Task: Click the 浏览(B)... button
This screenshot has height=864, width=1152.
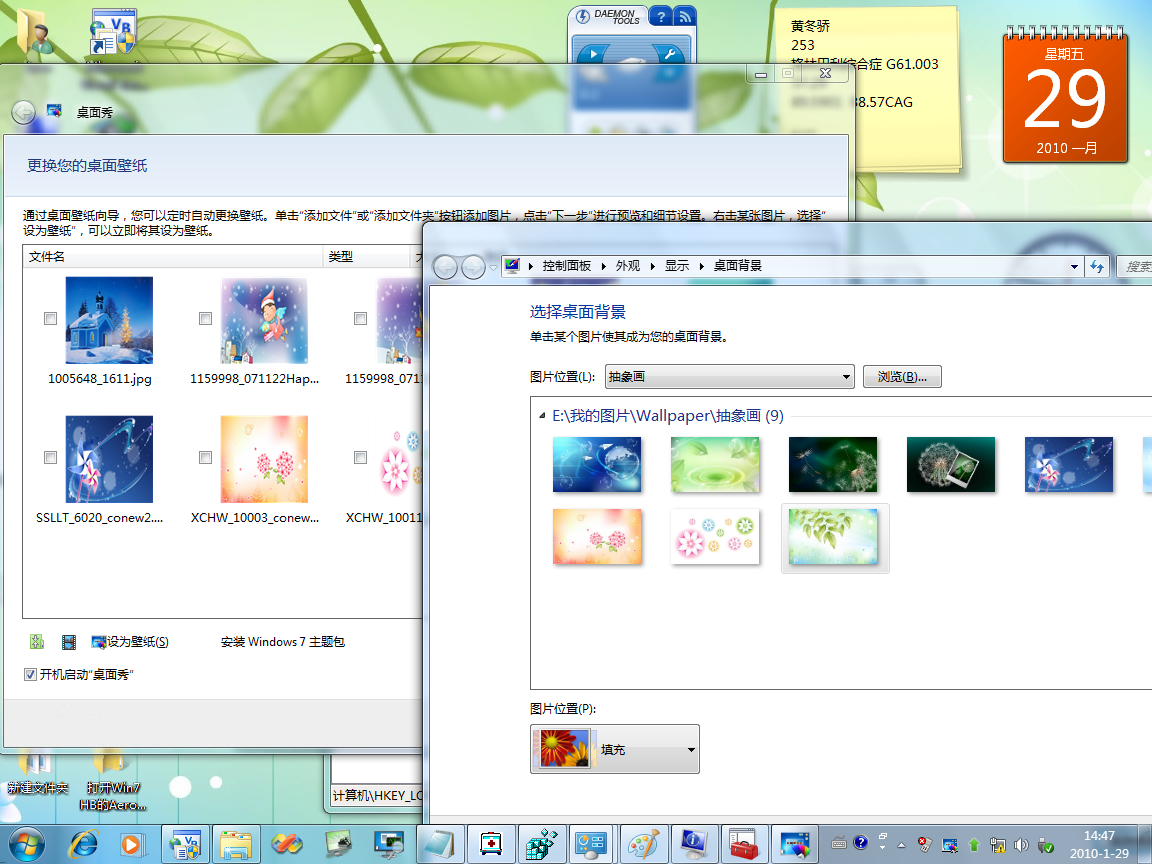Action: [902, 377]
